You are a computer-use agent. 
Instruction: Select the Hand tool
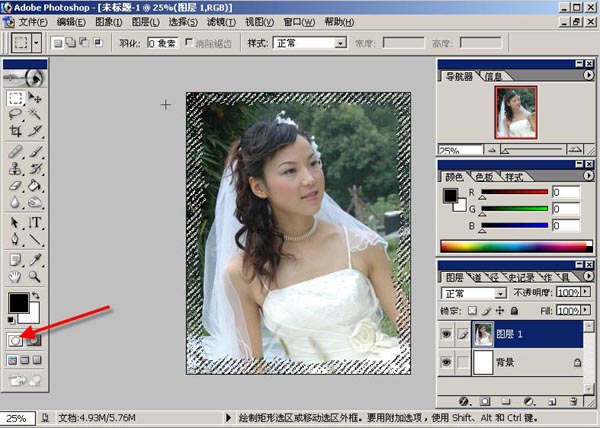click(x=15, y=276)
